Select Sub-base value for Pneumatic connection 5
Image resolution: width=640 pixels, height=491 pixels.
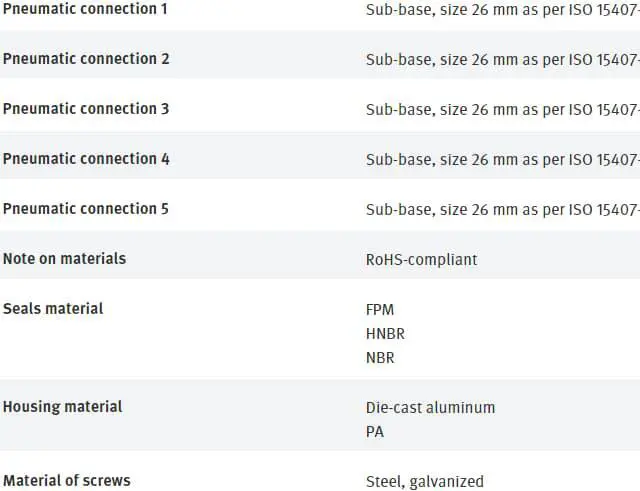click(503, 210)
